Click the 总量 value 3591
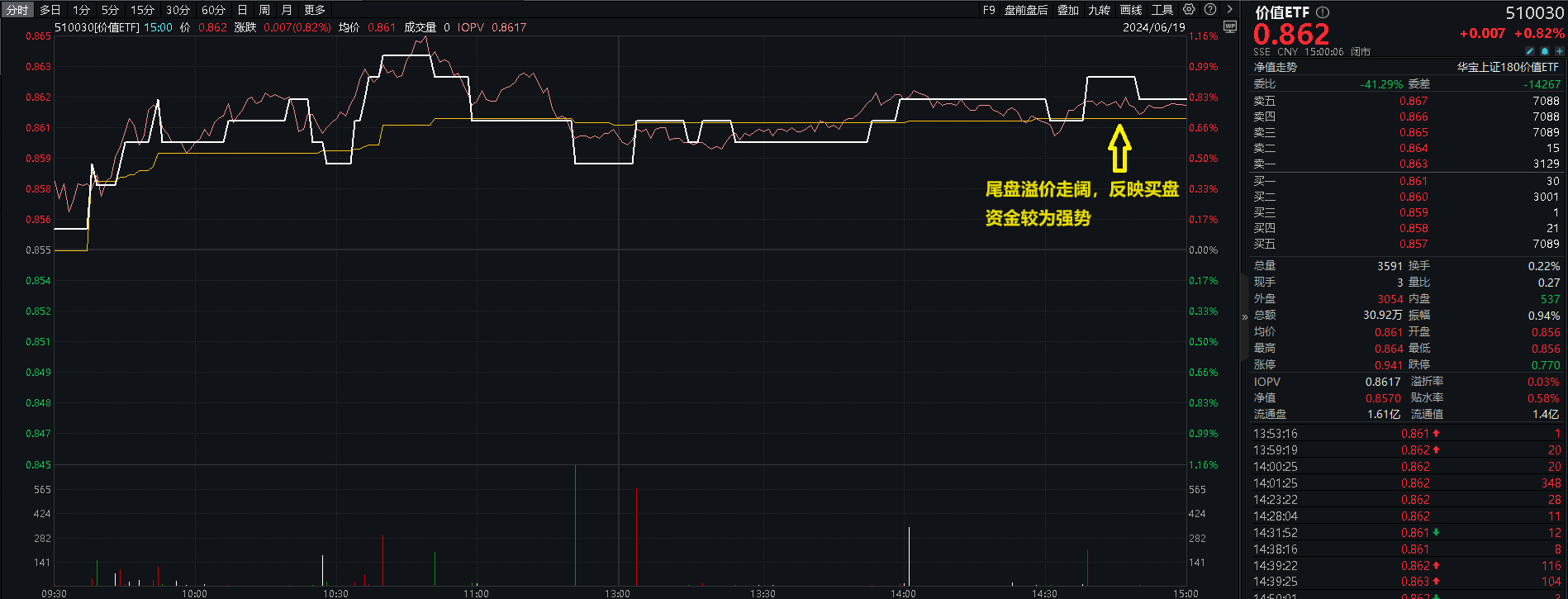1568x599 pixels. click(x=1390, y=266)
